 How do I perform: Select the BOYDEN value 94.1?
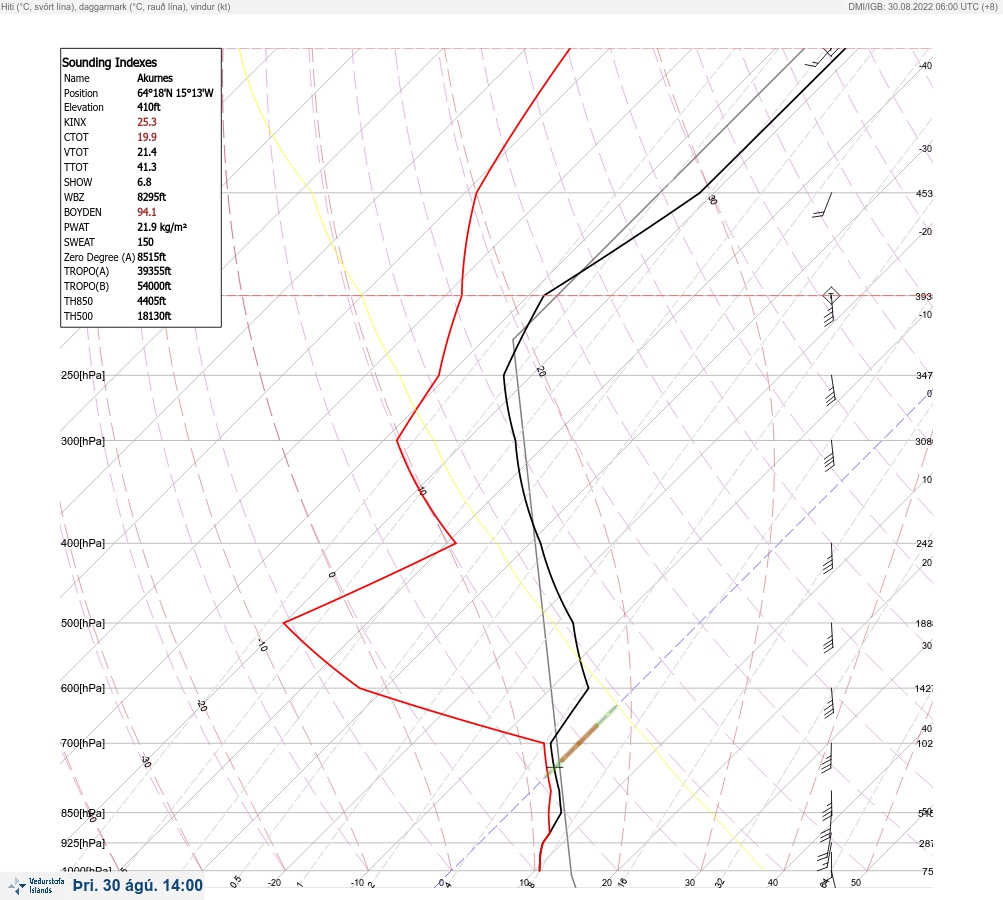tap(147, 212)
